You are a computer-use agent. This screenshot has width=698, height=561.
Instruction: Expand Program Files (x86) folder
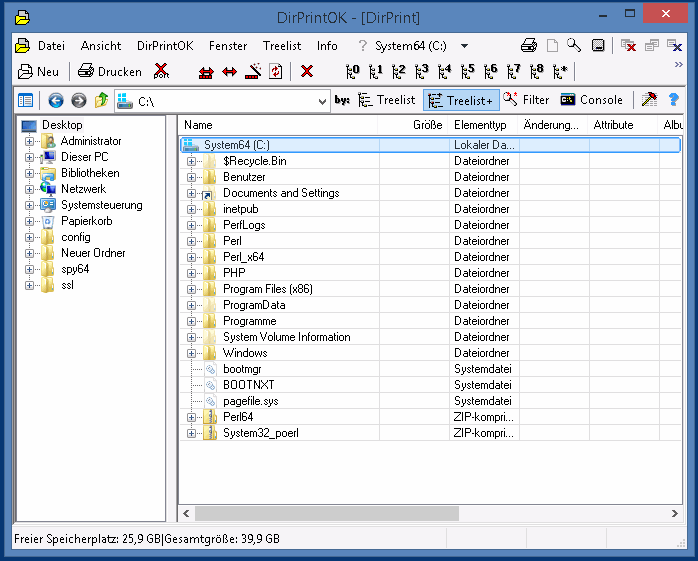pyautogui.click(x=191, y=289)
